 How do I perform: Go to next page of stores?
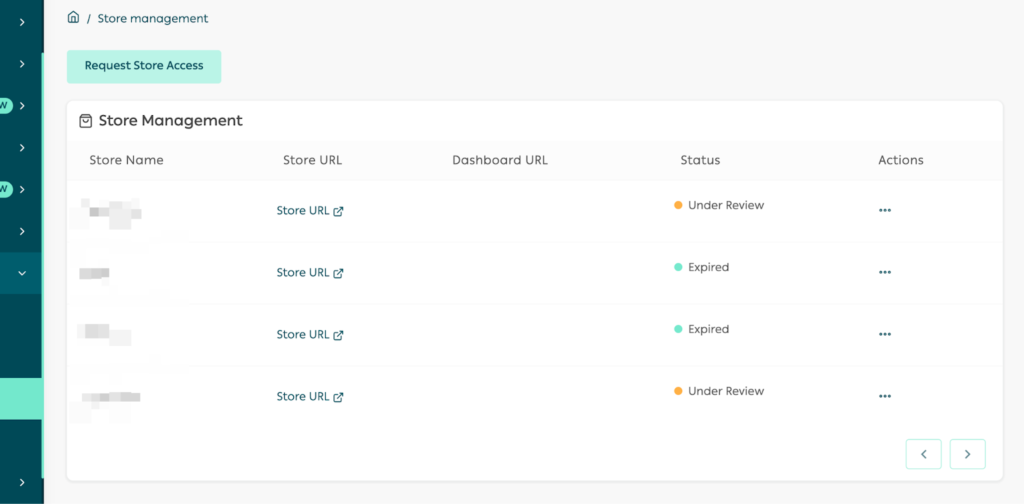tap(967, 454)
